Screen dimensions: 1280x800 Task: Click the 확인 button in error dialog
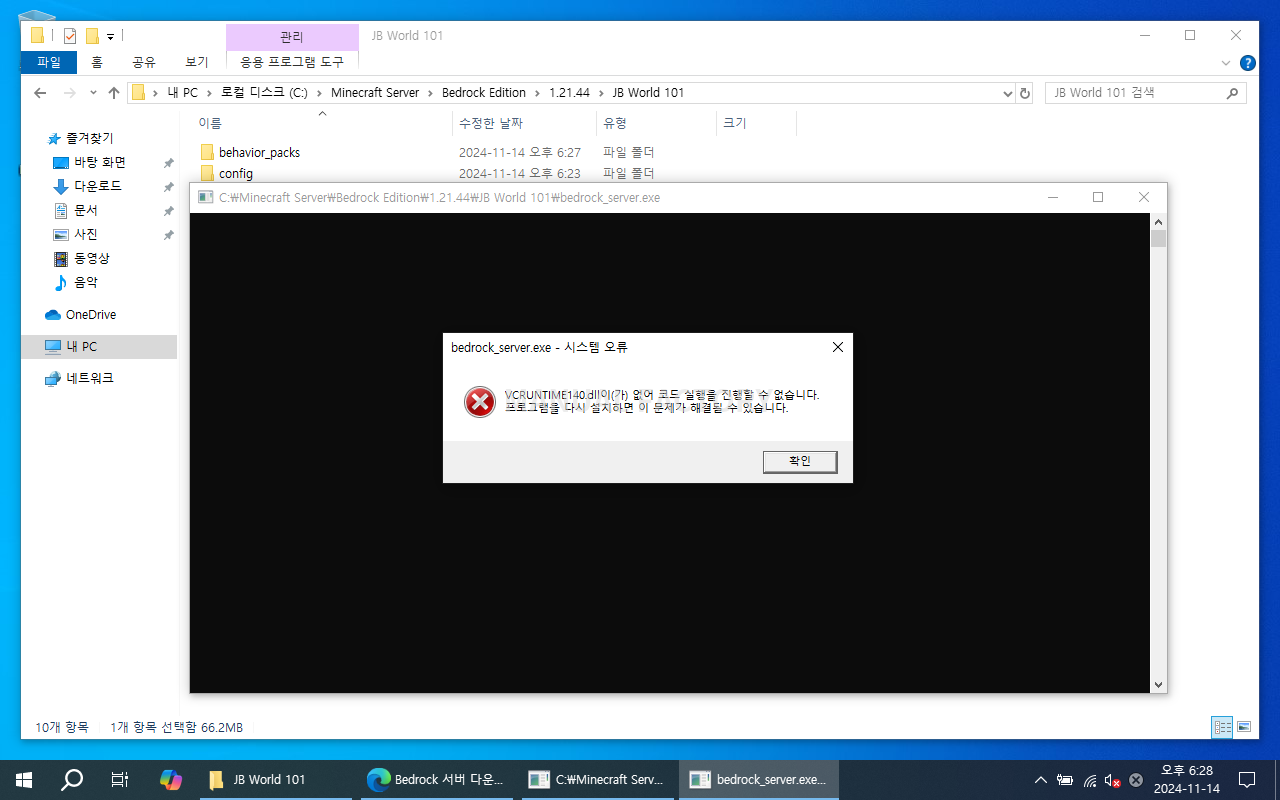tap(799, 461)
